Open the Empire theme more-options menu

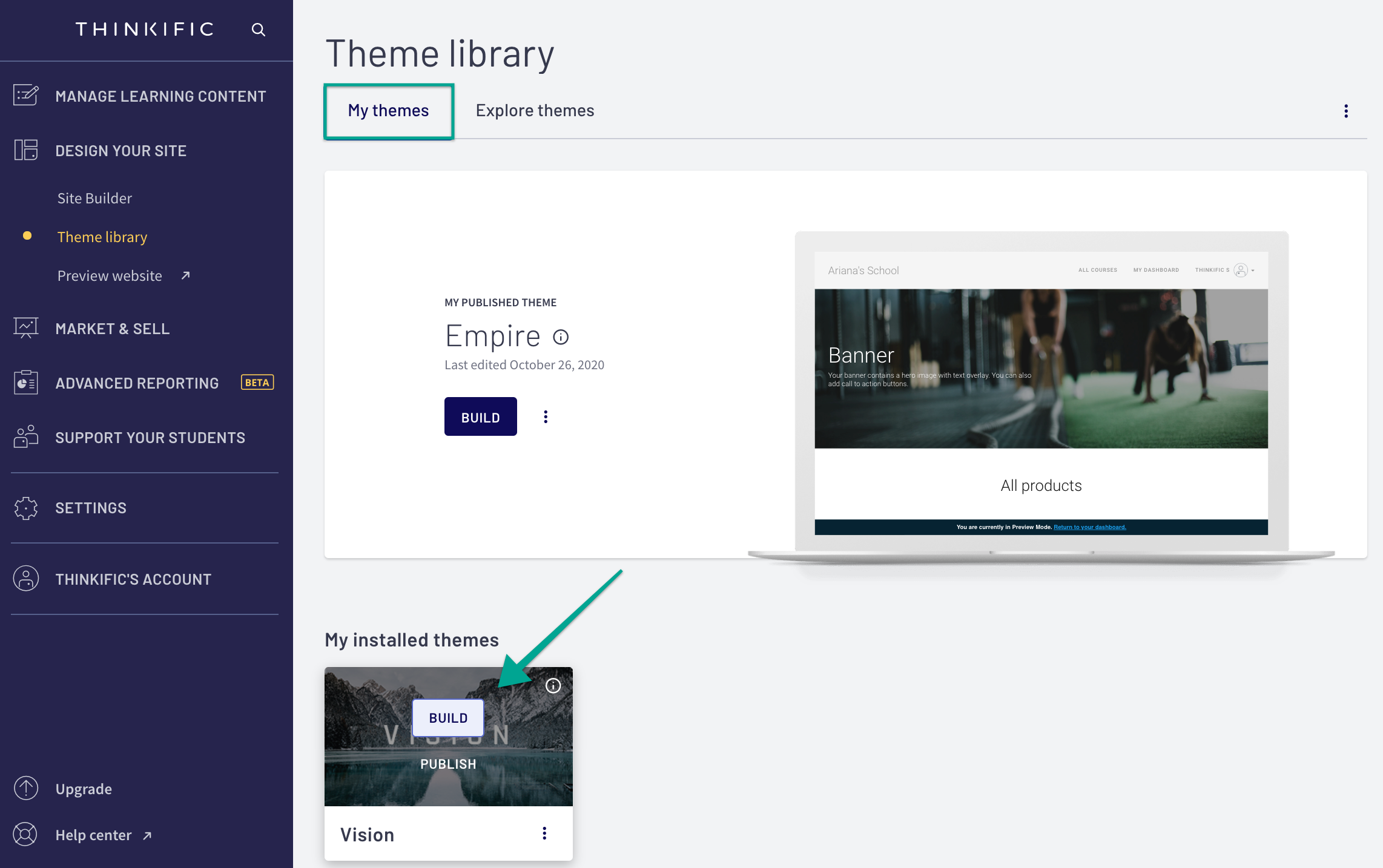(x=546, y=416)
